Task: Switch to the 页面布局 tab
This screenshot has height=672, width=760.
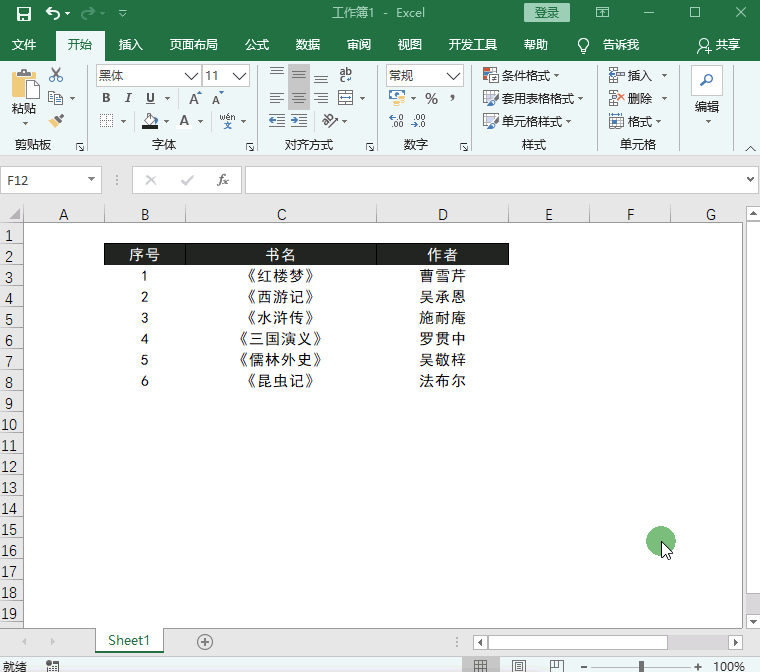Action: click(193, 45)
